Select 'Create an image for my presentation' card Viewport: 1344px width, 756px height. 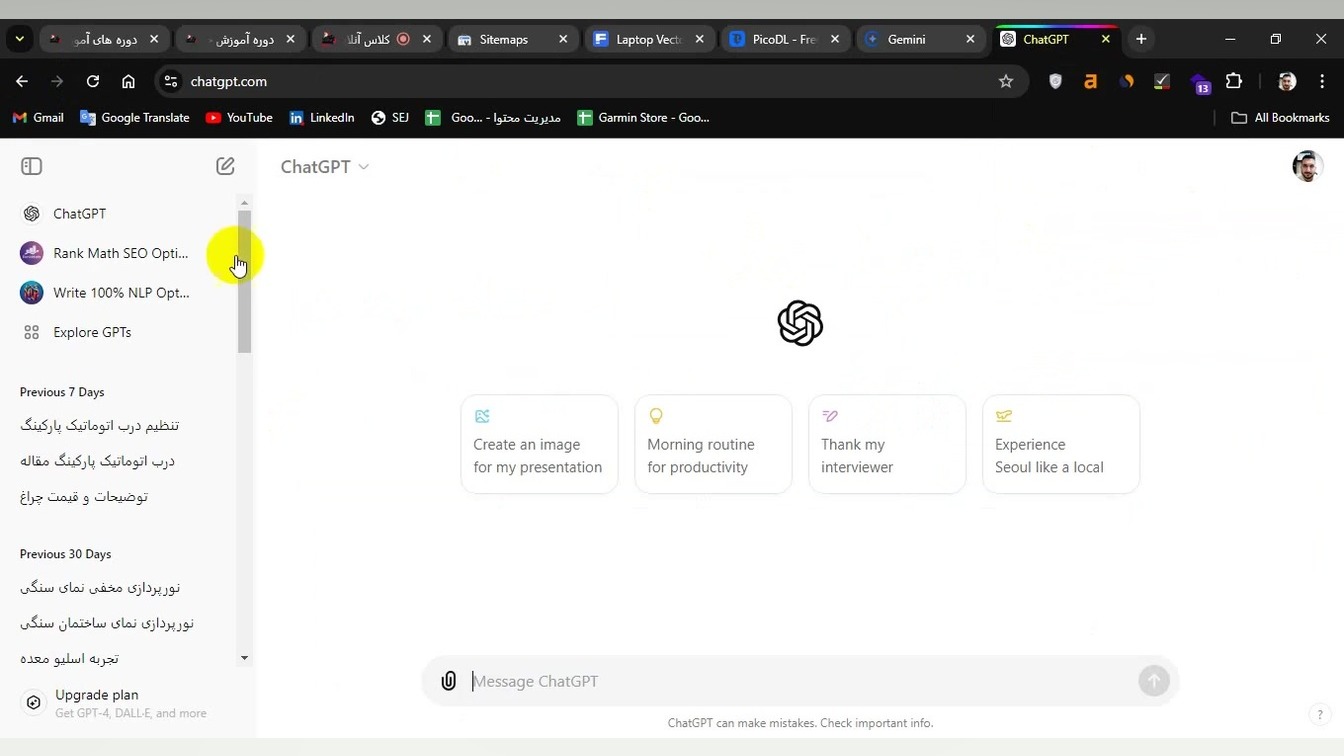tap(539, 444)
